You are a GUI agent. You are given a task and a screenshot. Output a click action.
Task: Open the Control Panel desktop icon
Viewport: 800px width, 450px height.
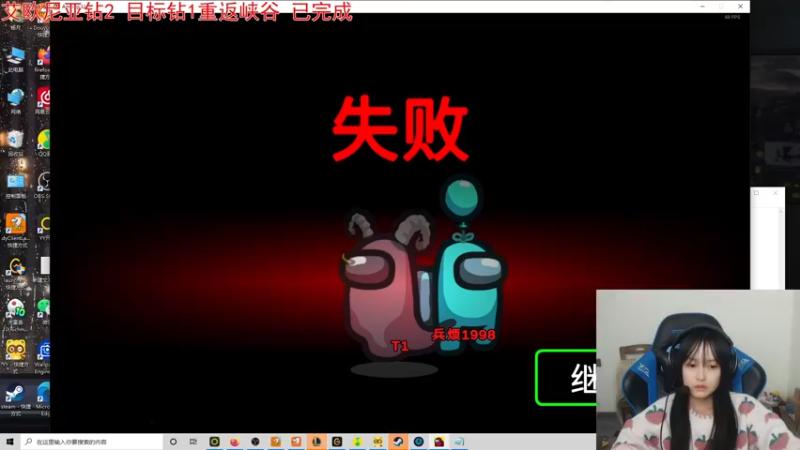[15, 186]
